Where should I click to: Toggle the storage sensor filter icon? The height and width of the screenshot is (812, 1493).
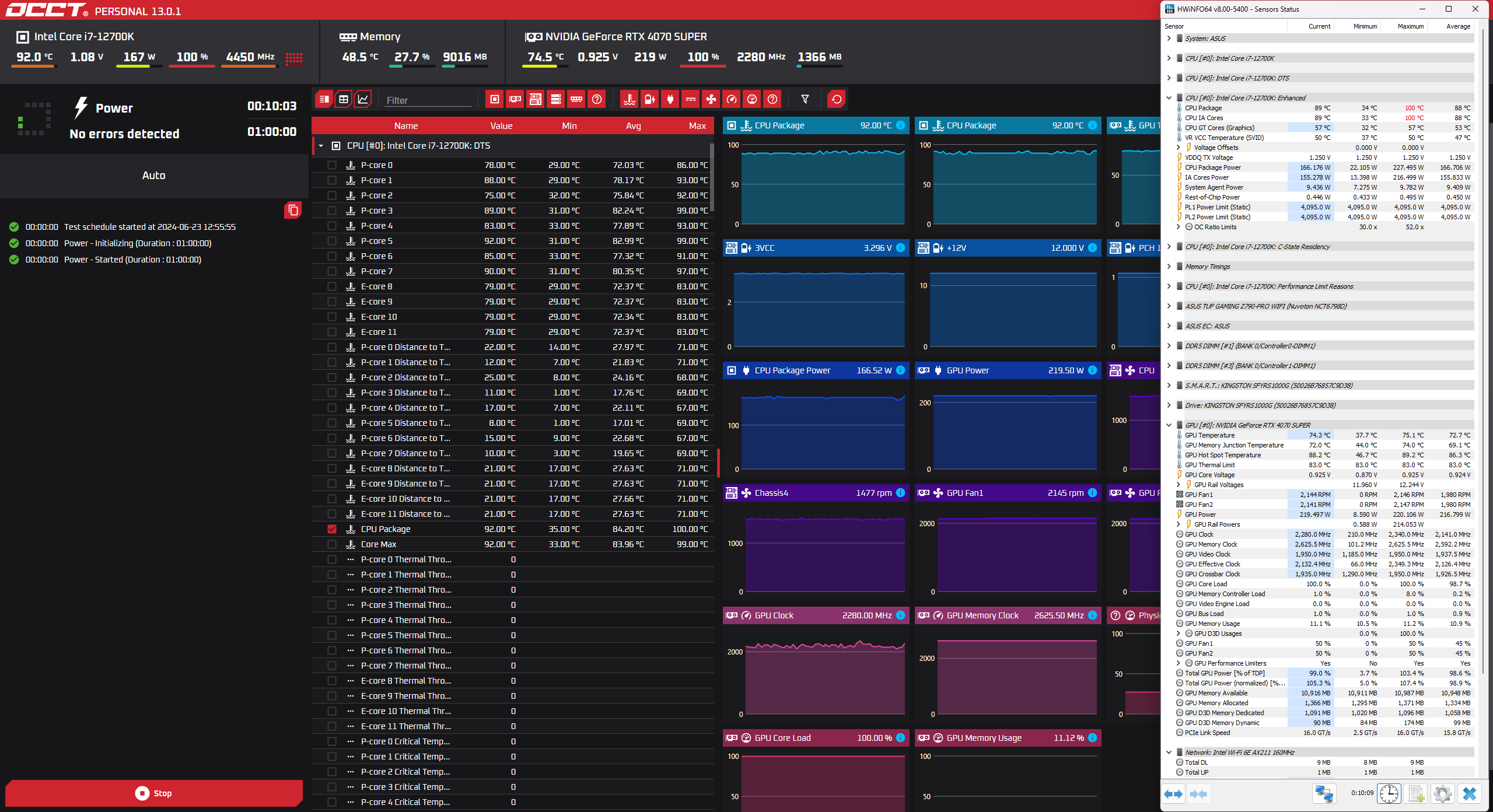point(555,99)
